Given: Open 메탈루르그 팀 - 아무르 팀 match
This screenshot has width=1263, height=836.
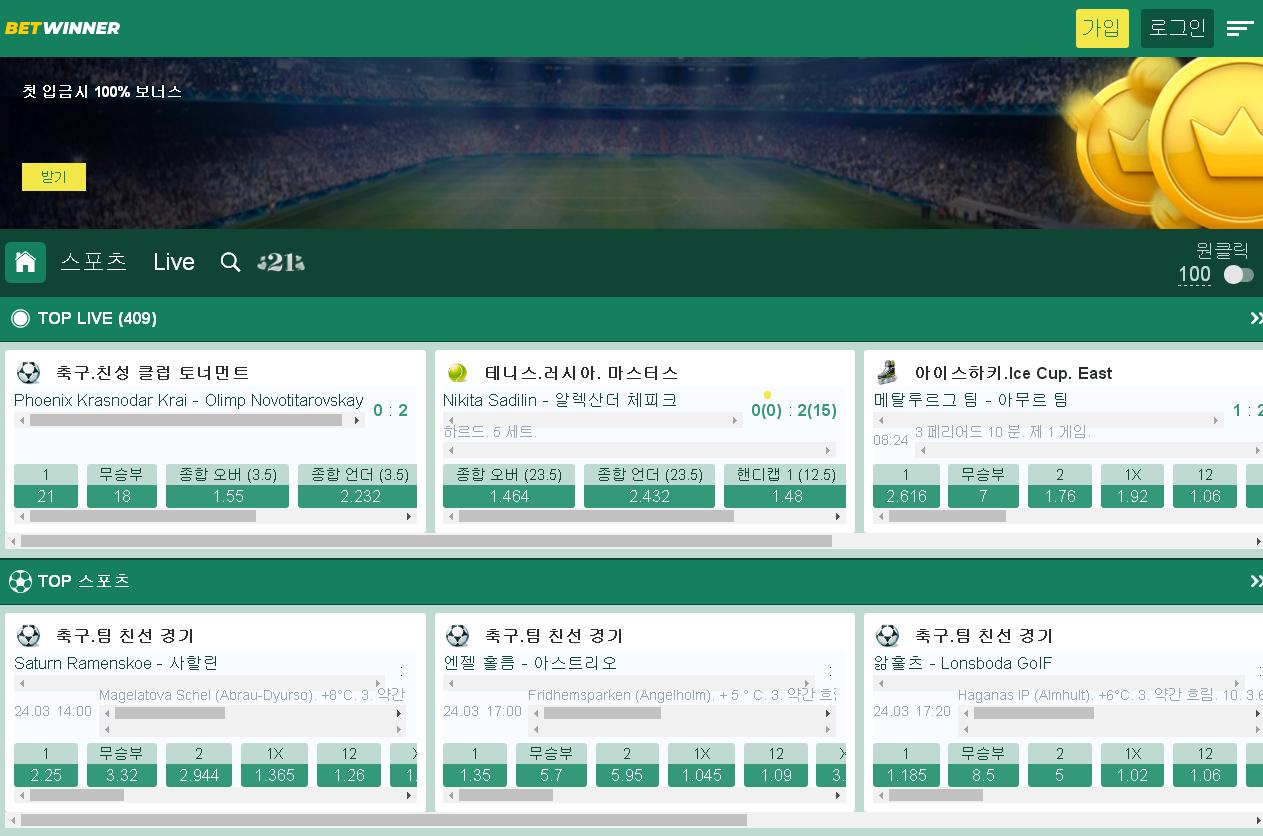Looking at the screenshot, I should point(971,400).
